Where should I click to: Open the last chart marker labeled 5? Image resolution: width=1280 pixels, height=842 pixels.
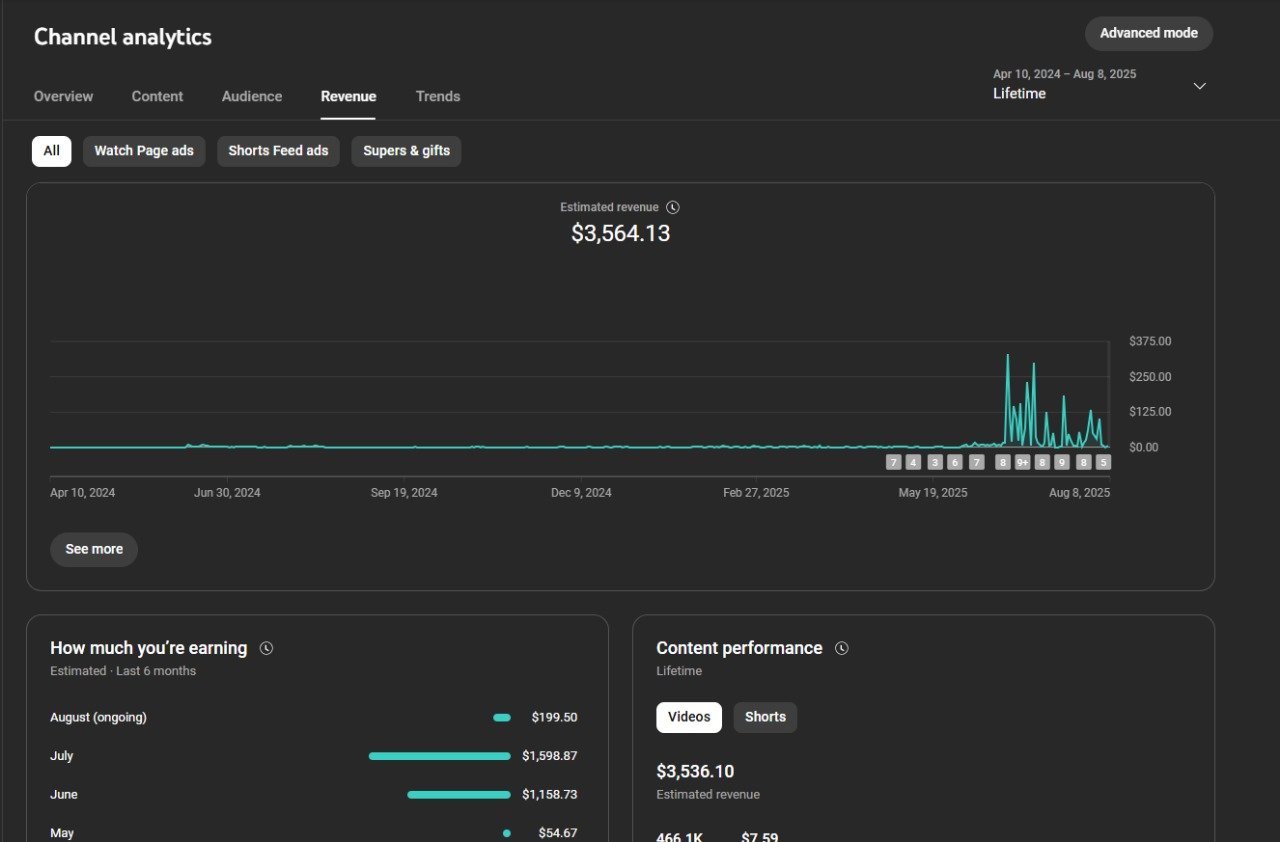click(x=1103, y=462)
